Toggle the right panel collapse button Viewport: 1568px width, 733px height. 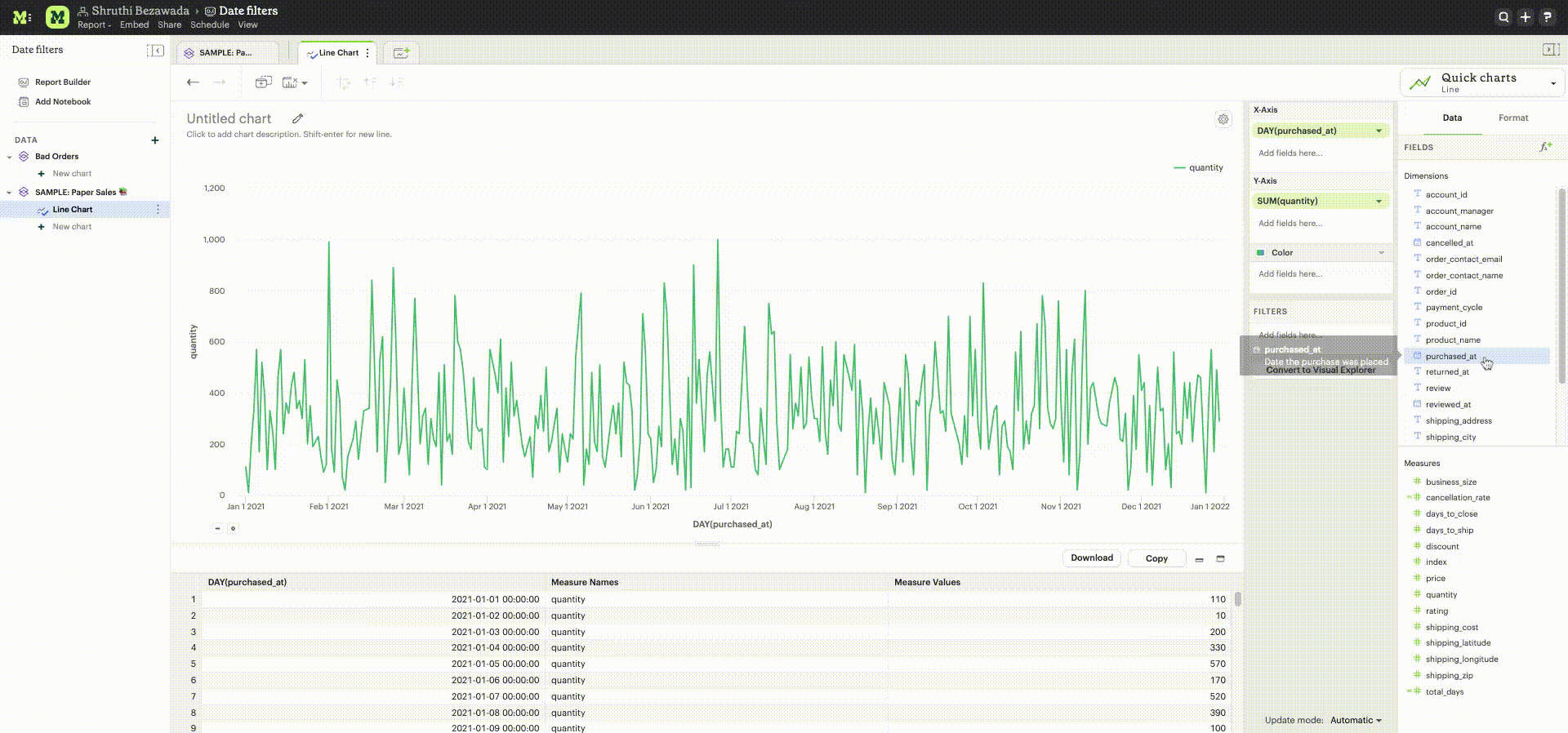pyautogui.click(x=1550, y=51)
